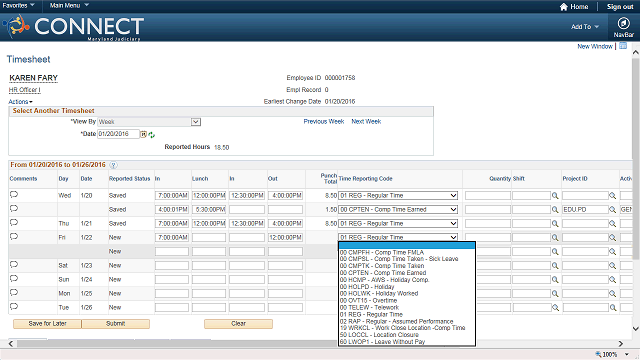The height and width of the screenshot is (360, 640).
Task: Open comment bubble for Sun 1/24 row
Action: coord(14,279)
